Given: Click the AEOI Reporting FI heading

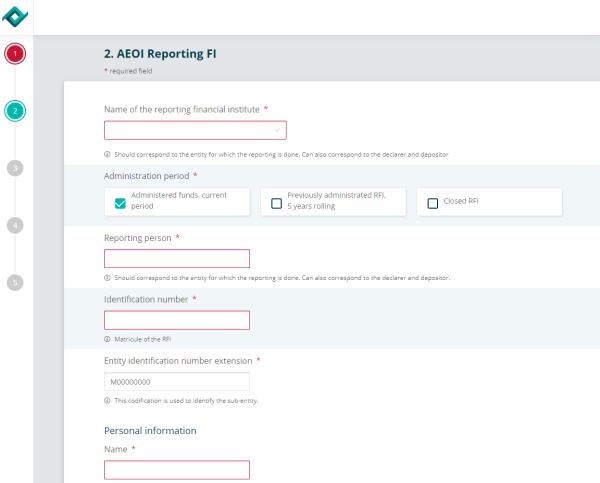Looking at the screenshot, I should (x=160, y=54).
